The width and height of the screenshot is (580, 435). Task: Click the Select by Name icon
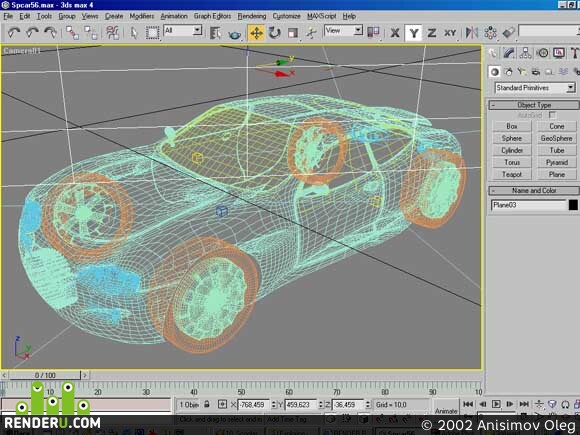pos(215,33)
